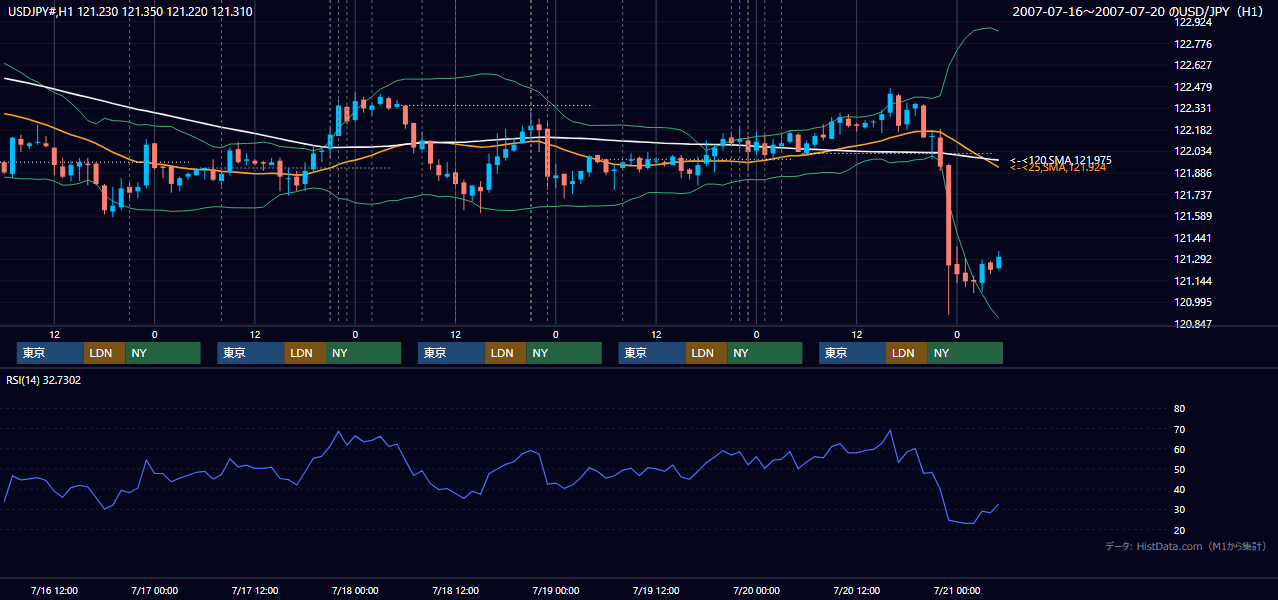Click price axis label 121.886
This screenshot has height=600, width=1278.
tap(1194, 173)
